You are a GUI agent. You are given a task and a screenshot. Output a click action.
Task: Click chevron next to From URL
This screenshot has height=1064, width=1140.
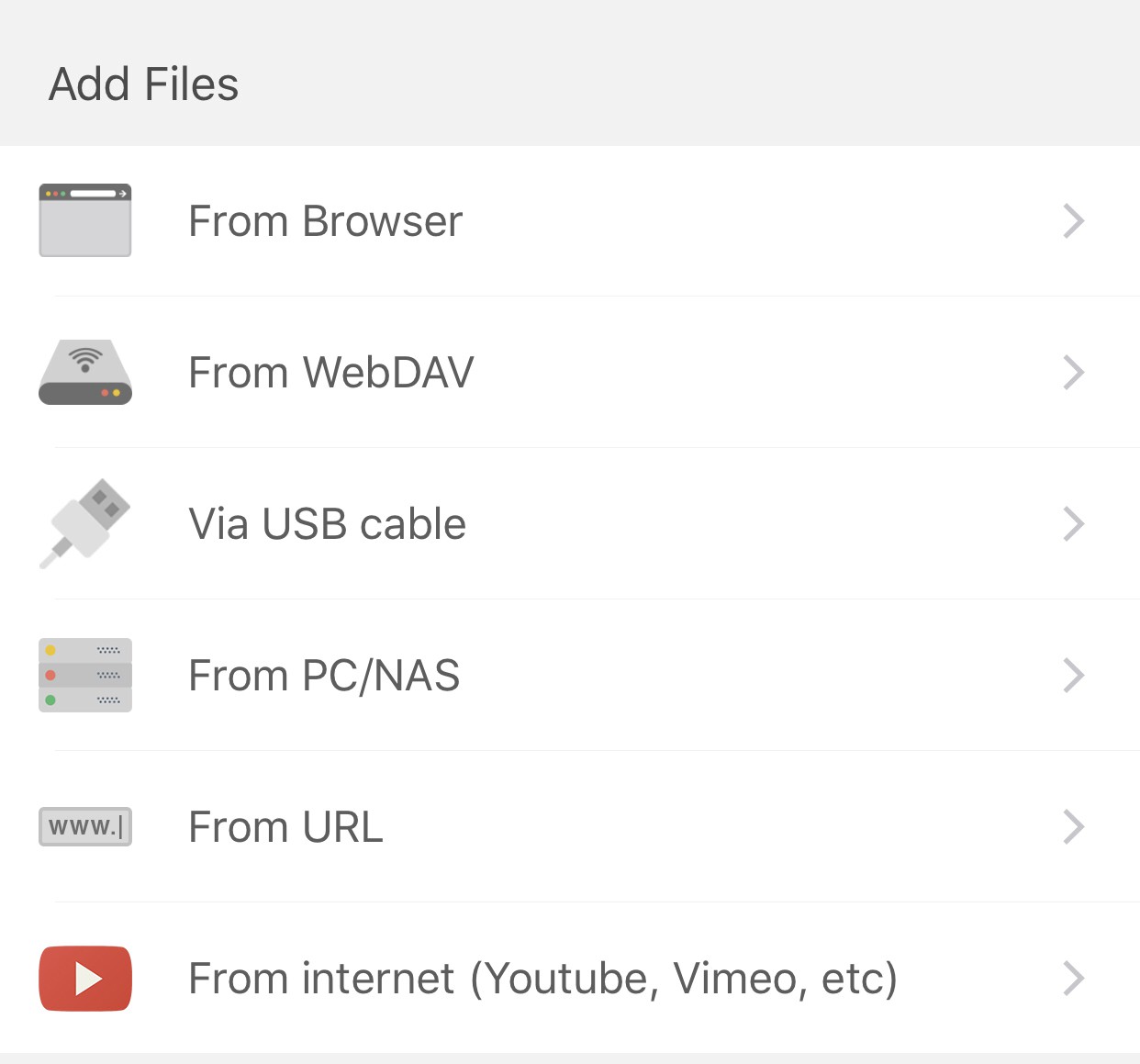1074,827
